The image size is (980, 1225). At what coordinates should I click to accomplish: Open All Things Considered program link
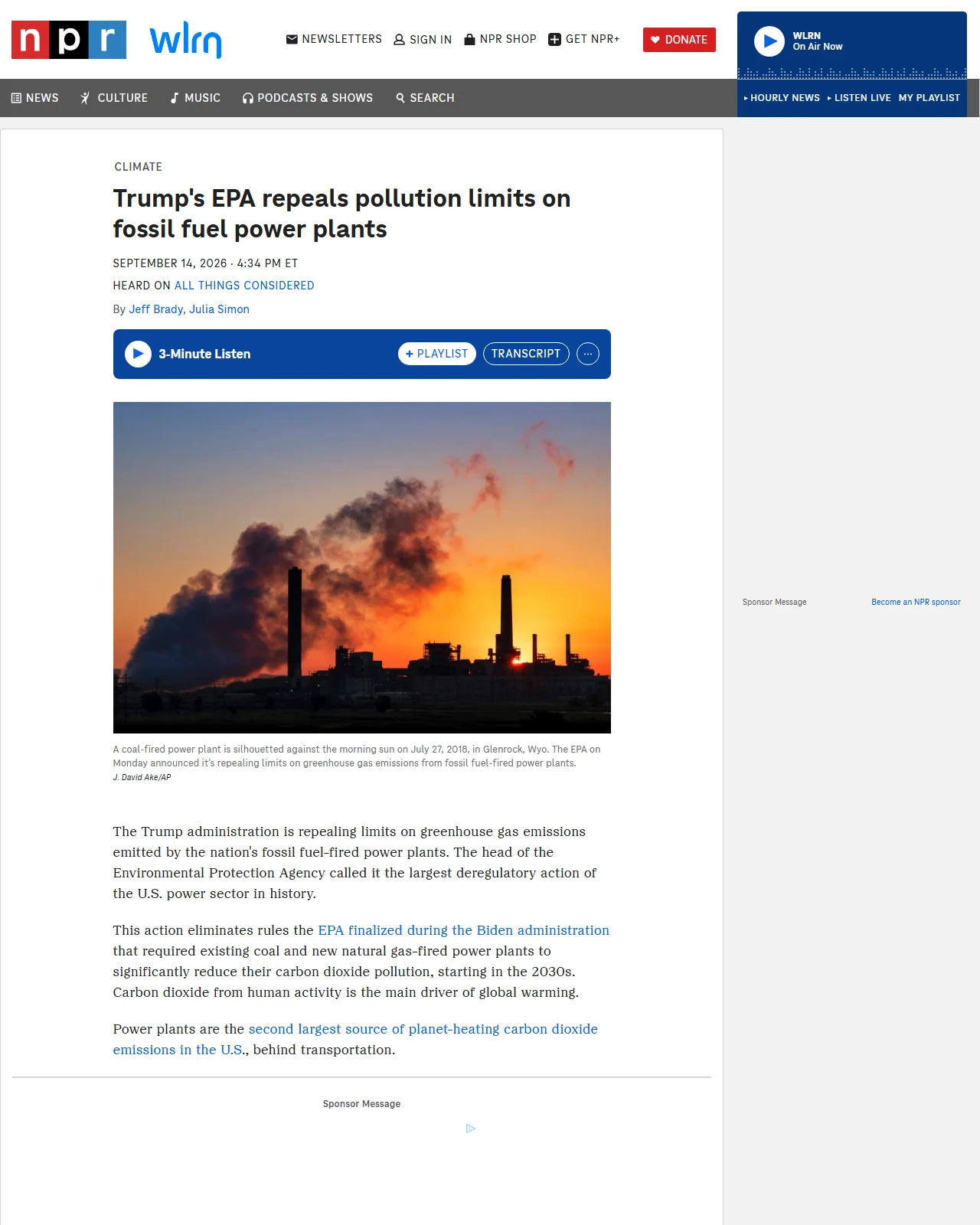coord(244,286)
